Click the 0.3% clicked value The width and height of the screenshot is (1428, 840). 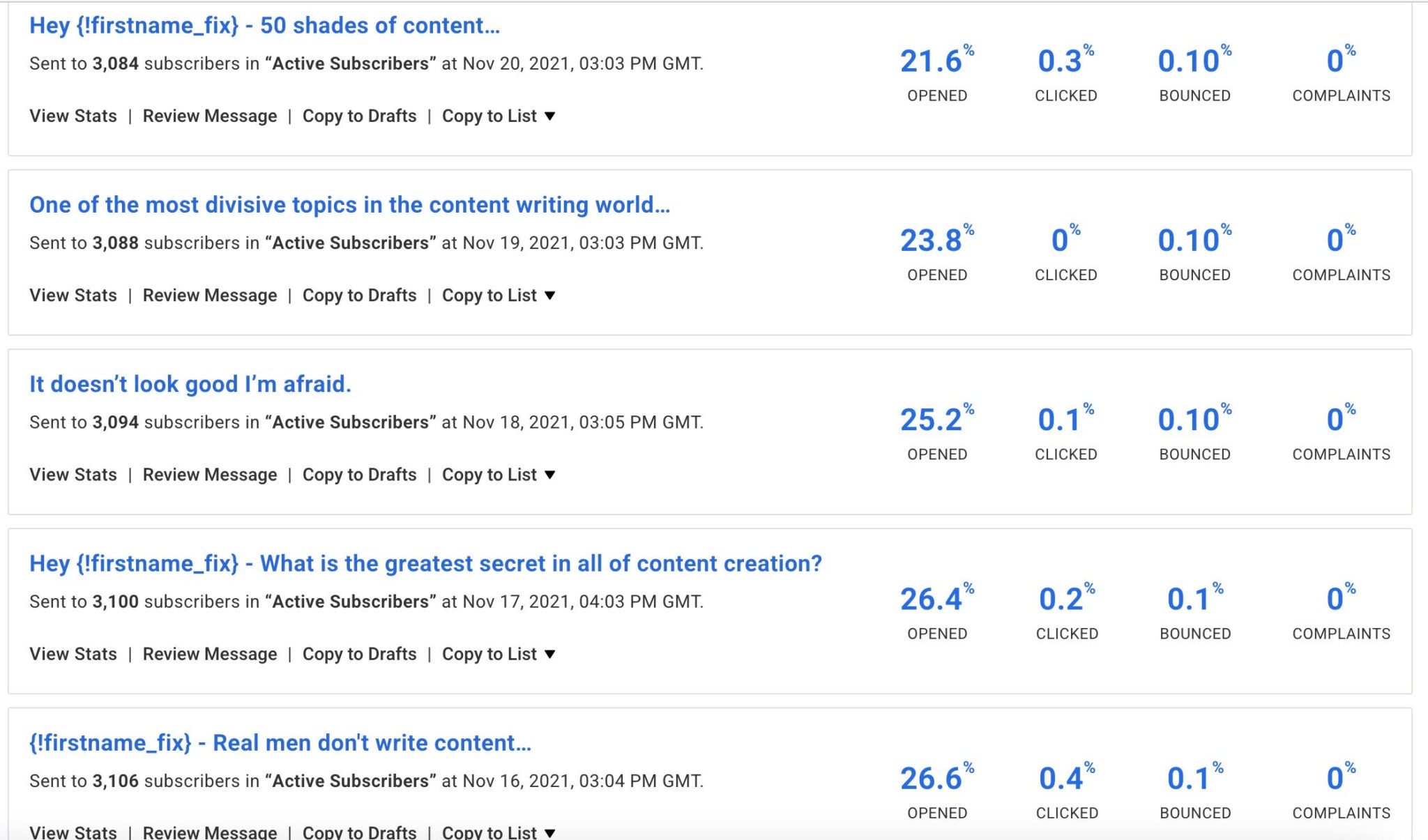(x=1066, y=61)
